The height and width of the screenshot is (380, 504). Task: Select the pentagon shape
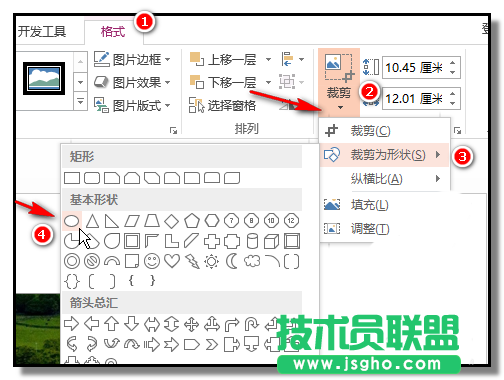(x=192, y=221)
